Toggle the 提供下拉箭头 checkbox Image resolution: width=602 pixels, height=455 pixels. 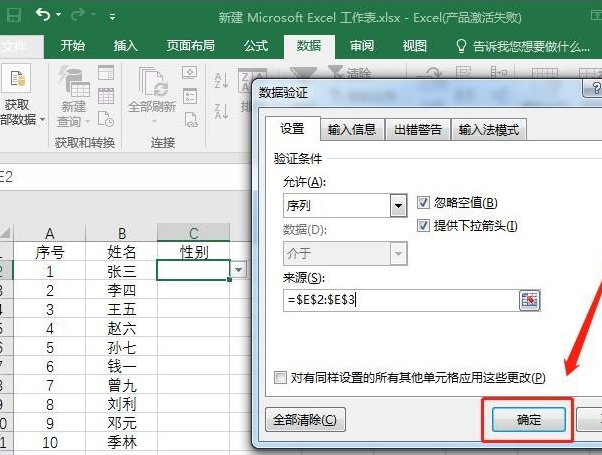423,225
